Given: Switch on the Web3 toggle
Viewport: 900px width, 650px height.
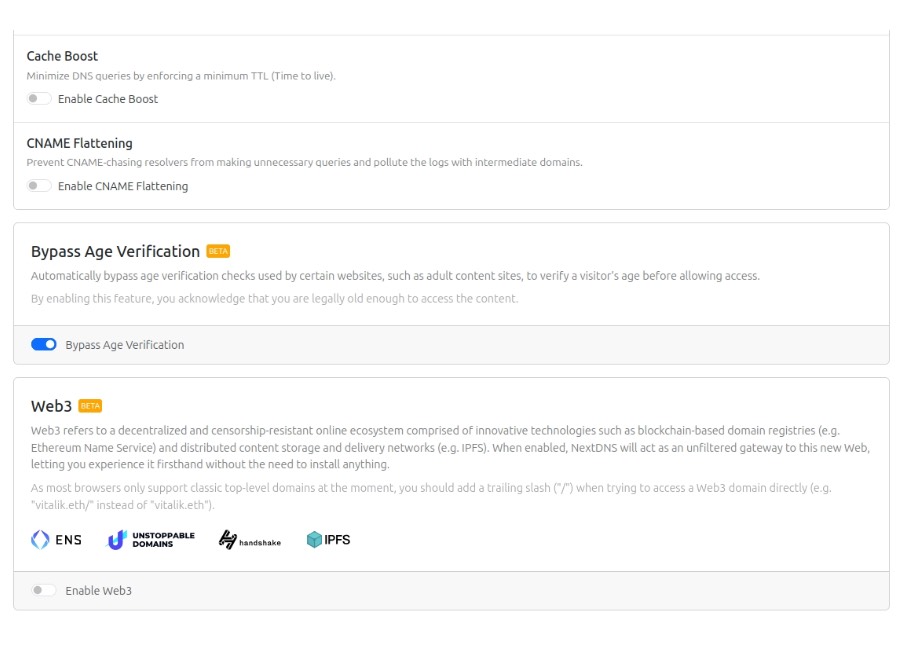Looking at the screenshot, I should point(43,591).
